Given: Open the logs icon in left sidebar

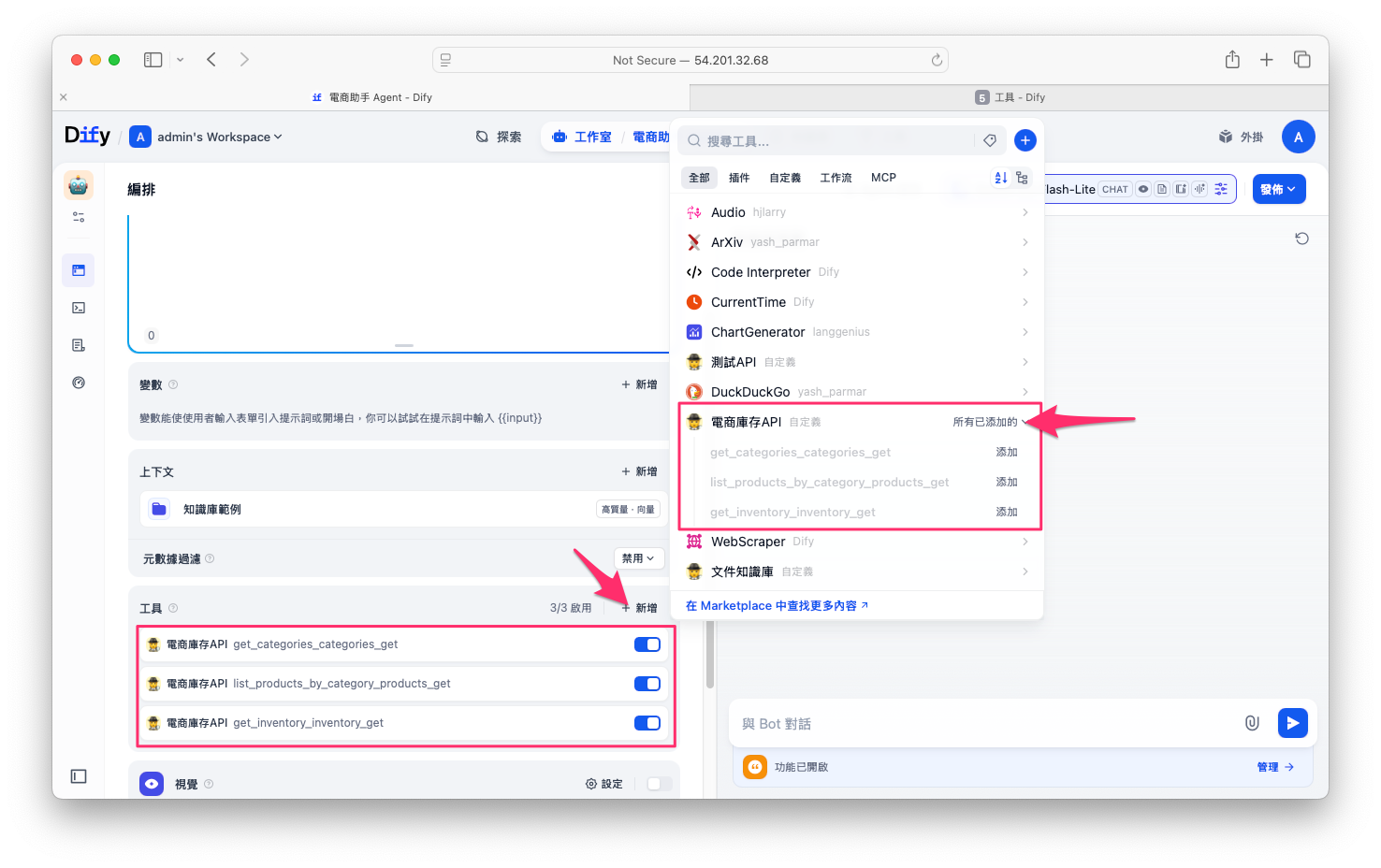Looking at the screenshot, I should click(x=79, y=345).
